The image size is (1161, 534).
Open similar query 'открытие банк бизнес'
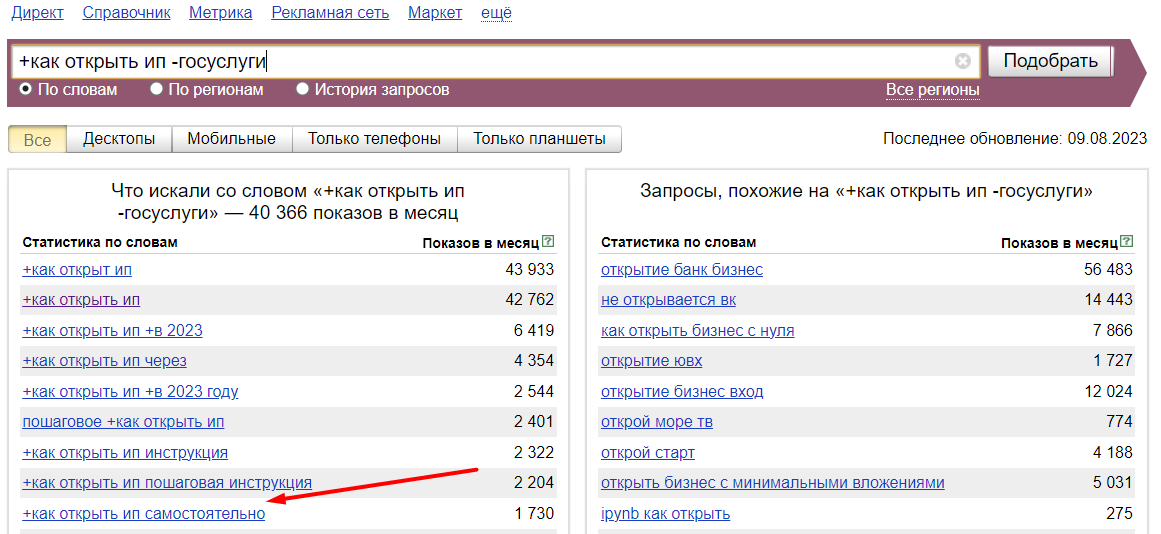pyautogui.click(x=682, y=270)
